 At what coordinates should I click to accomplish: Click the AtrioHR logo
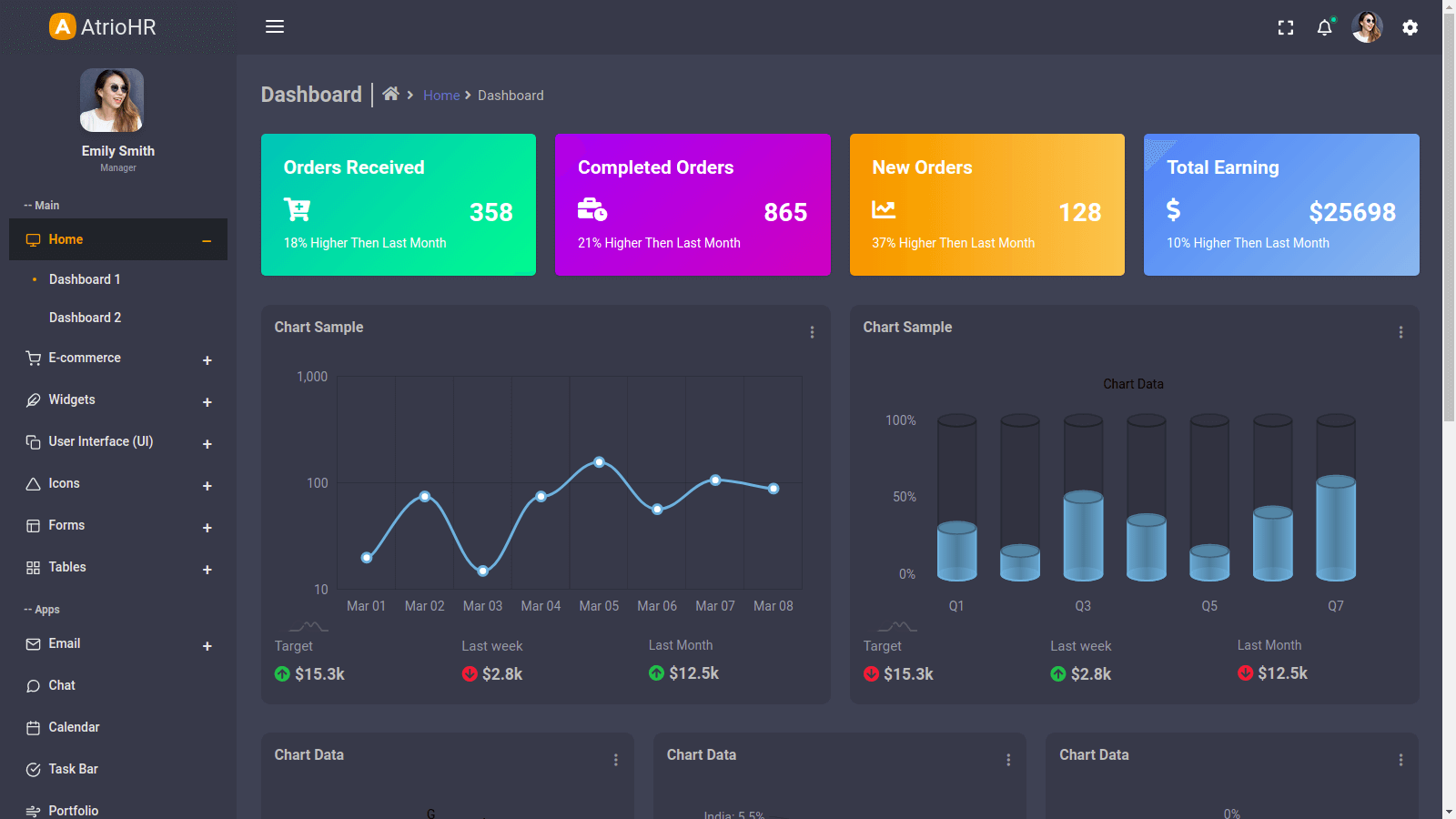pyautogui.click(x=103, y=26)
